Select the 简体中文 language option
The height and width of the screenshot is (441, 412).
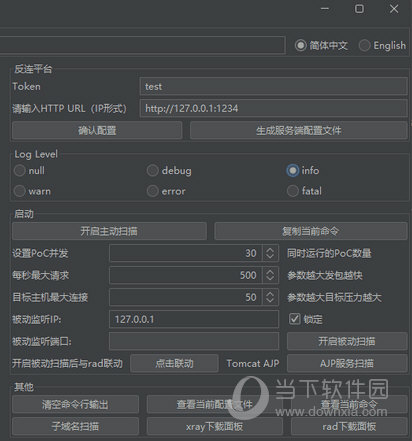pos(300,45)
